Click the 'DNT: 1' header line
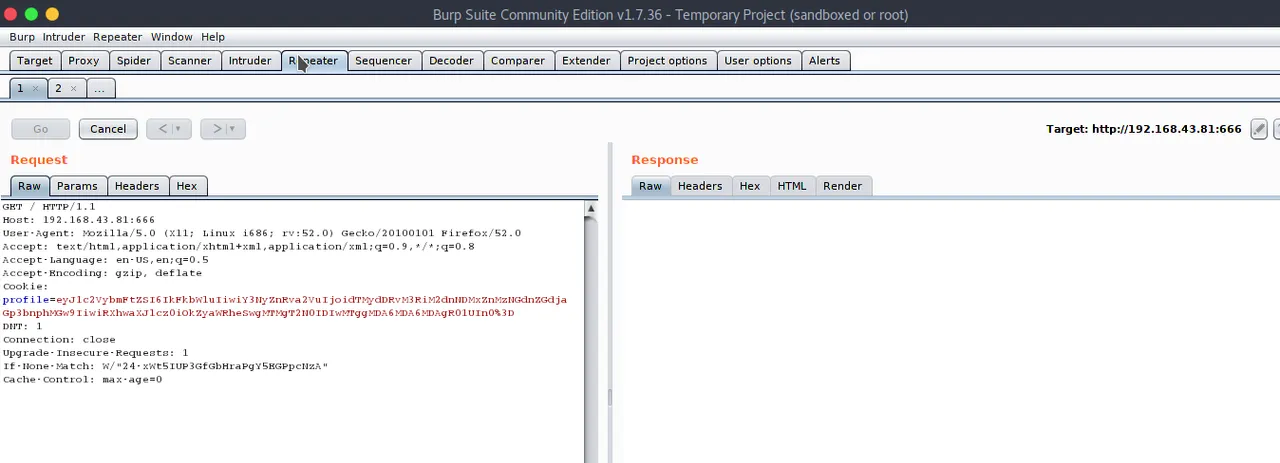 [22, 326]
